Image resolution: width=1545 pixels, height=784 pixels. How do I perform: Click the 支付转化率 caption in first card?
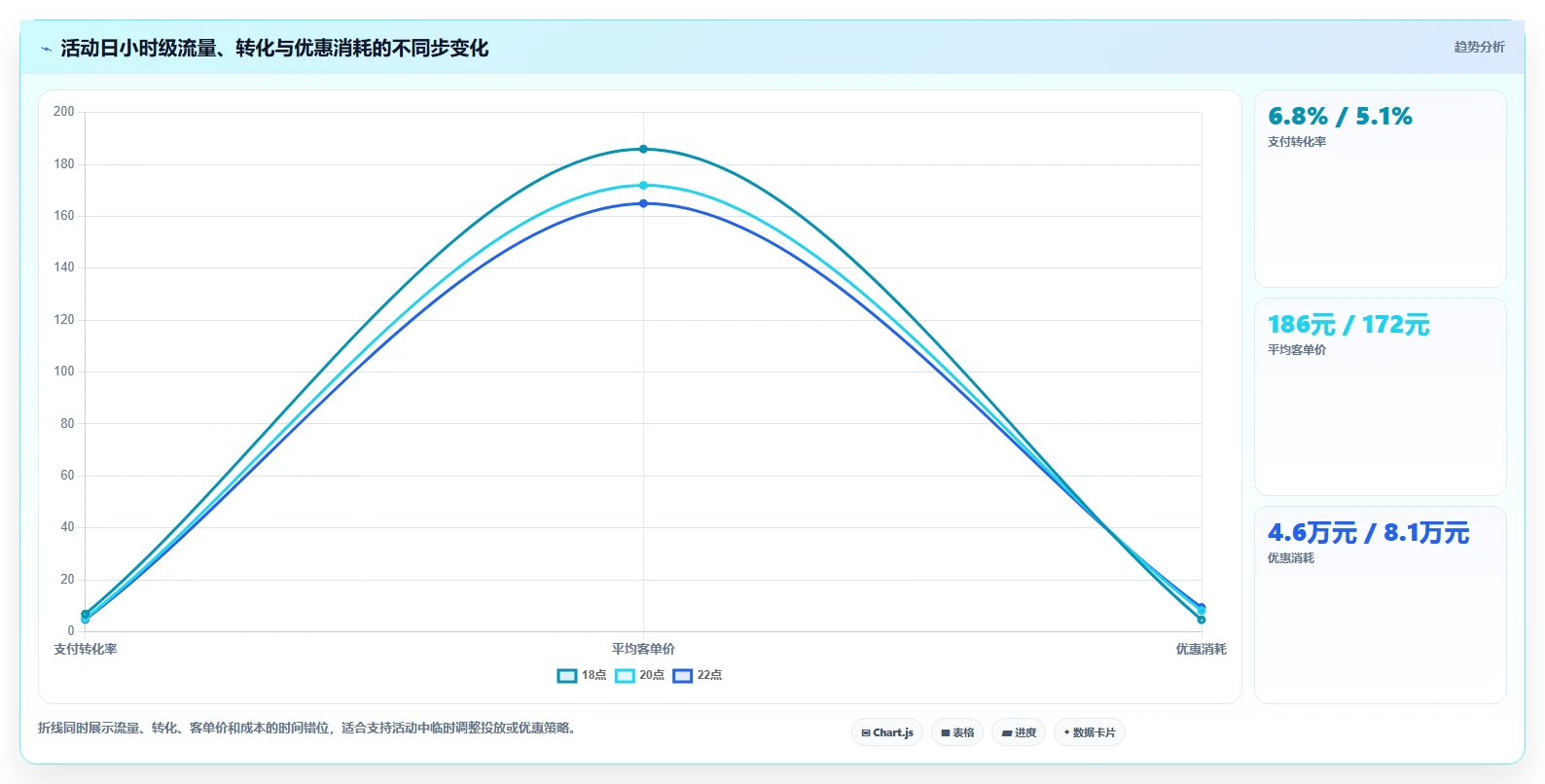1296,142
